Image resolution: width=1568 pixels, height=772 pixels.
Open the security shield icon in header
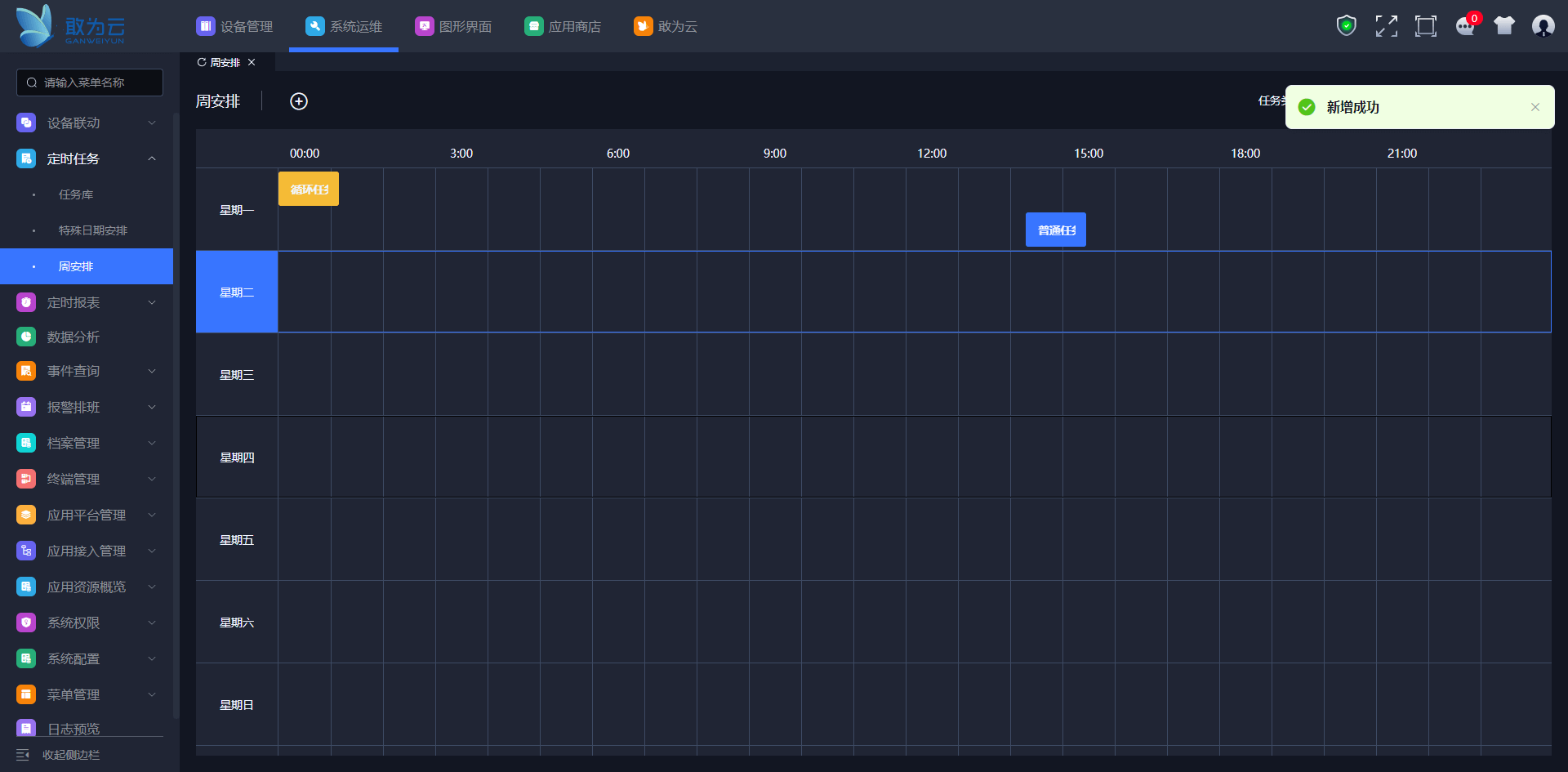(x=1346, y=26)
